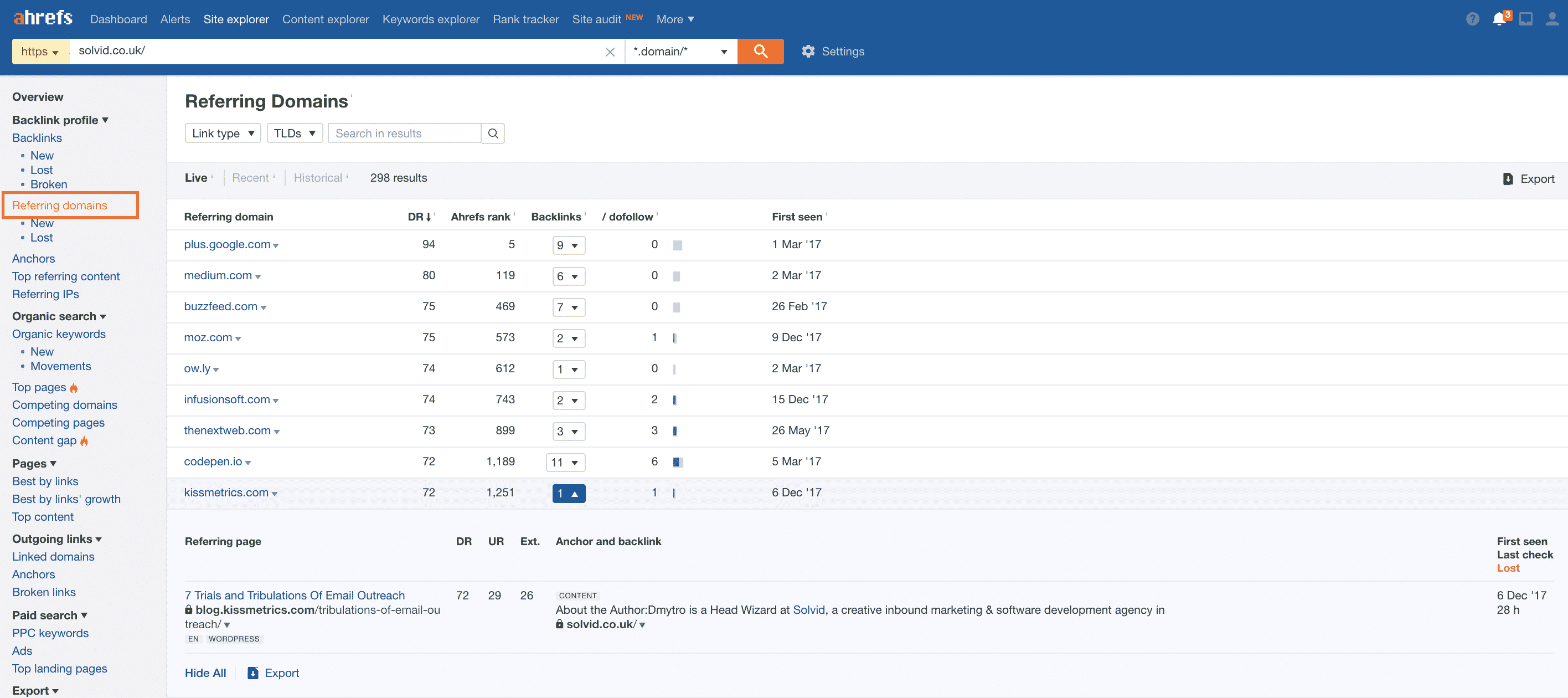This screenshot has height=698, width=1568.
Task: Expand the Link type filter dropdown
Action: point(221,132)
